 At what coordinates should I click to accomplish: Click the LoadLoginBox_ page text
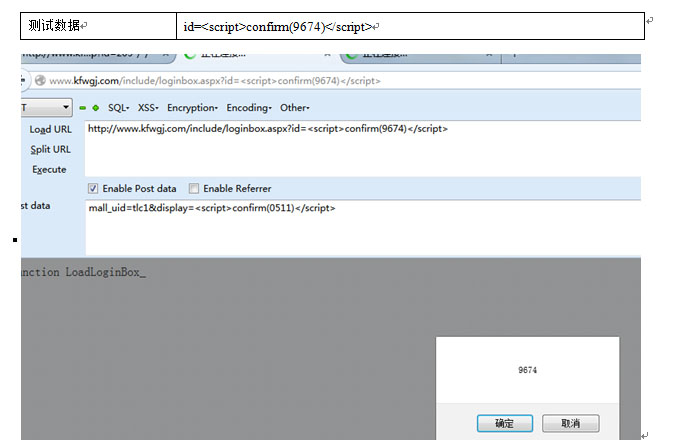click(x=106, y=273)
